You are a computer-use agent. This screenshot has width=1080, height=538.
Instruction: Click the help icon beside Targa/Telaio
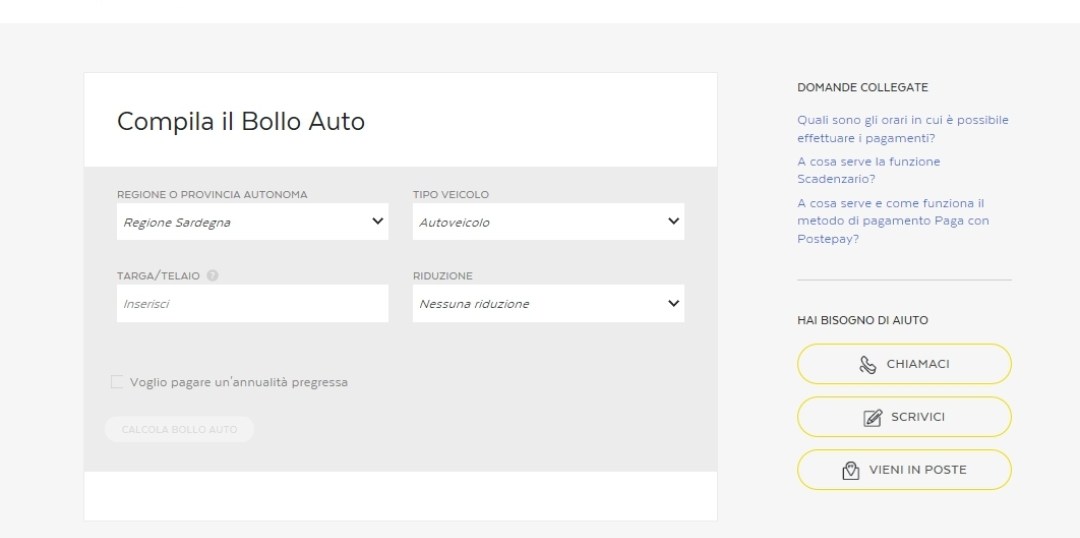213,276
